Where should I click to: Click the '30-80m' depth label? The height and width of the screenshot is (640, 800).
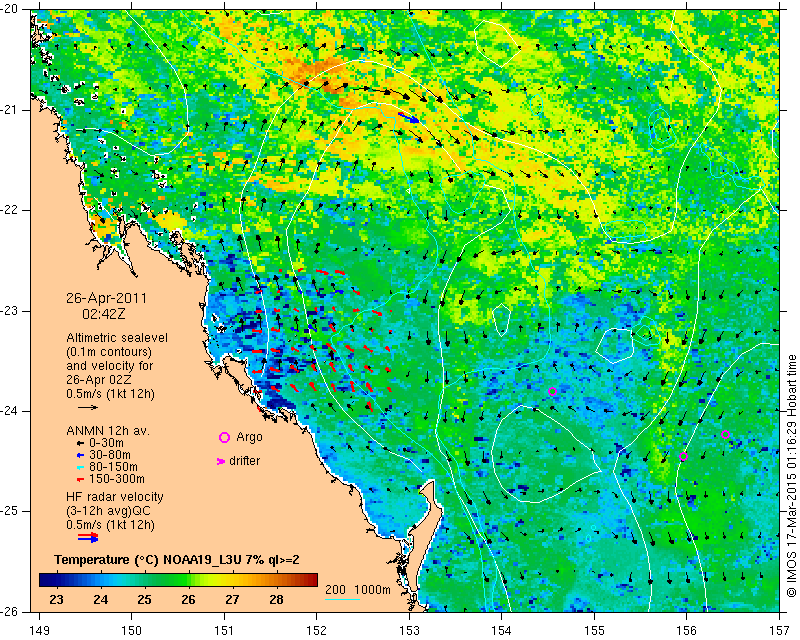109,455
